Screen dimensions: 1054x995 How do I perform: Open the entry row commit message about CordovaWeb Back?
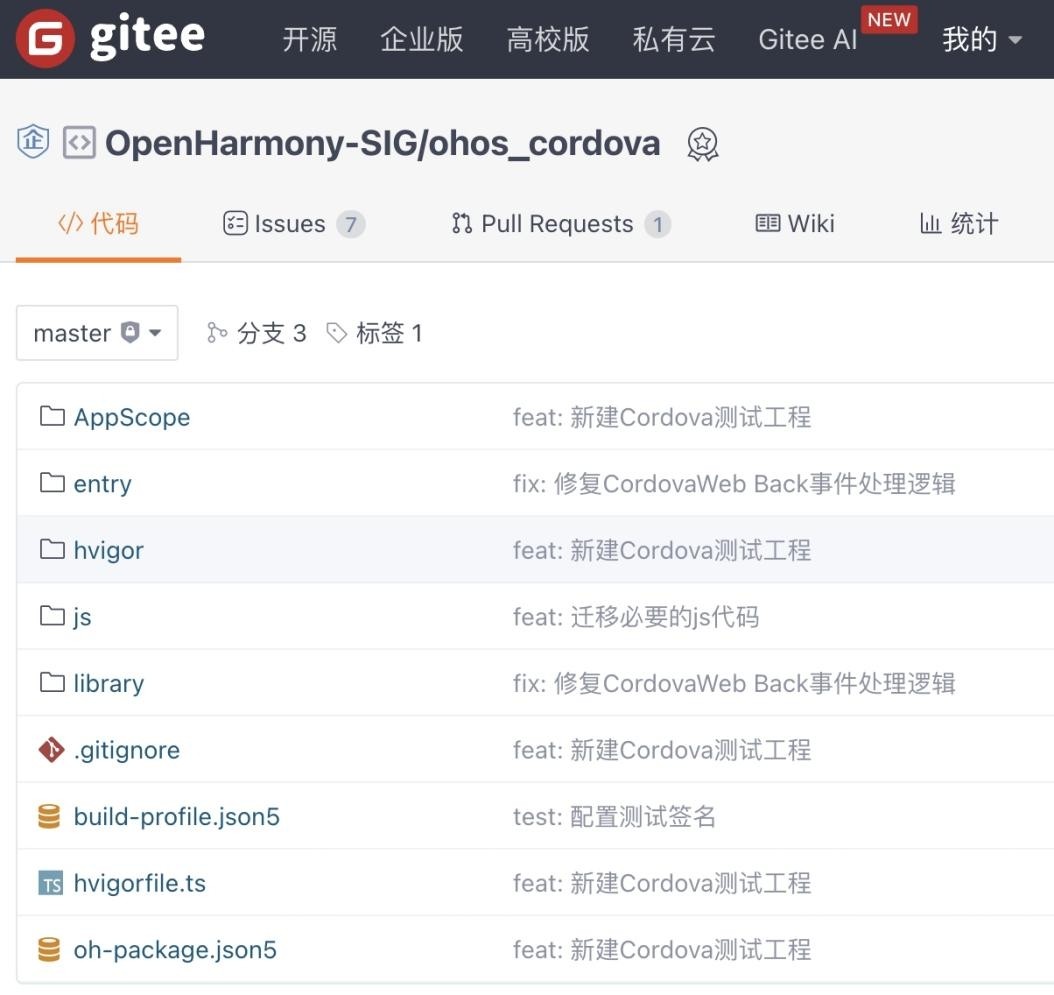(734, 483)
